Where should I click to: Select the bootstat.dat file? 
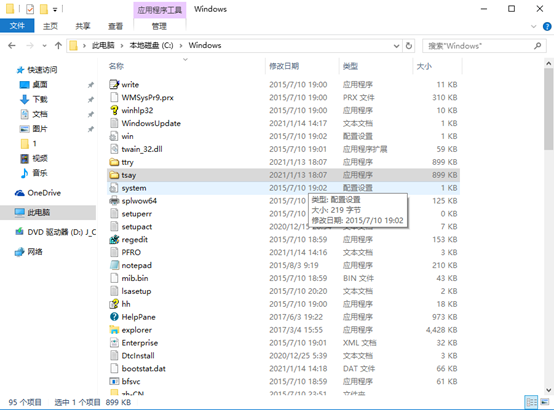(283, 369)
